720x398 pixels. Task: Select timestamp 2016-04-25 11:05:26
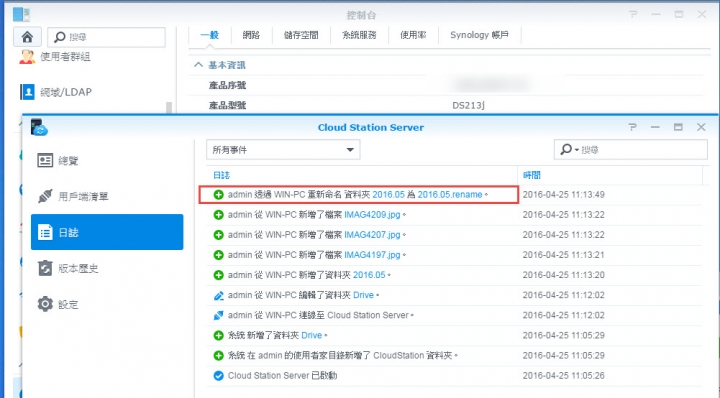(563, 376)
